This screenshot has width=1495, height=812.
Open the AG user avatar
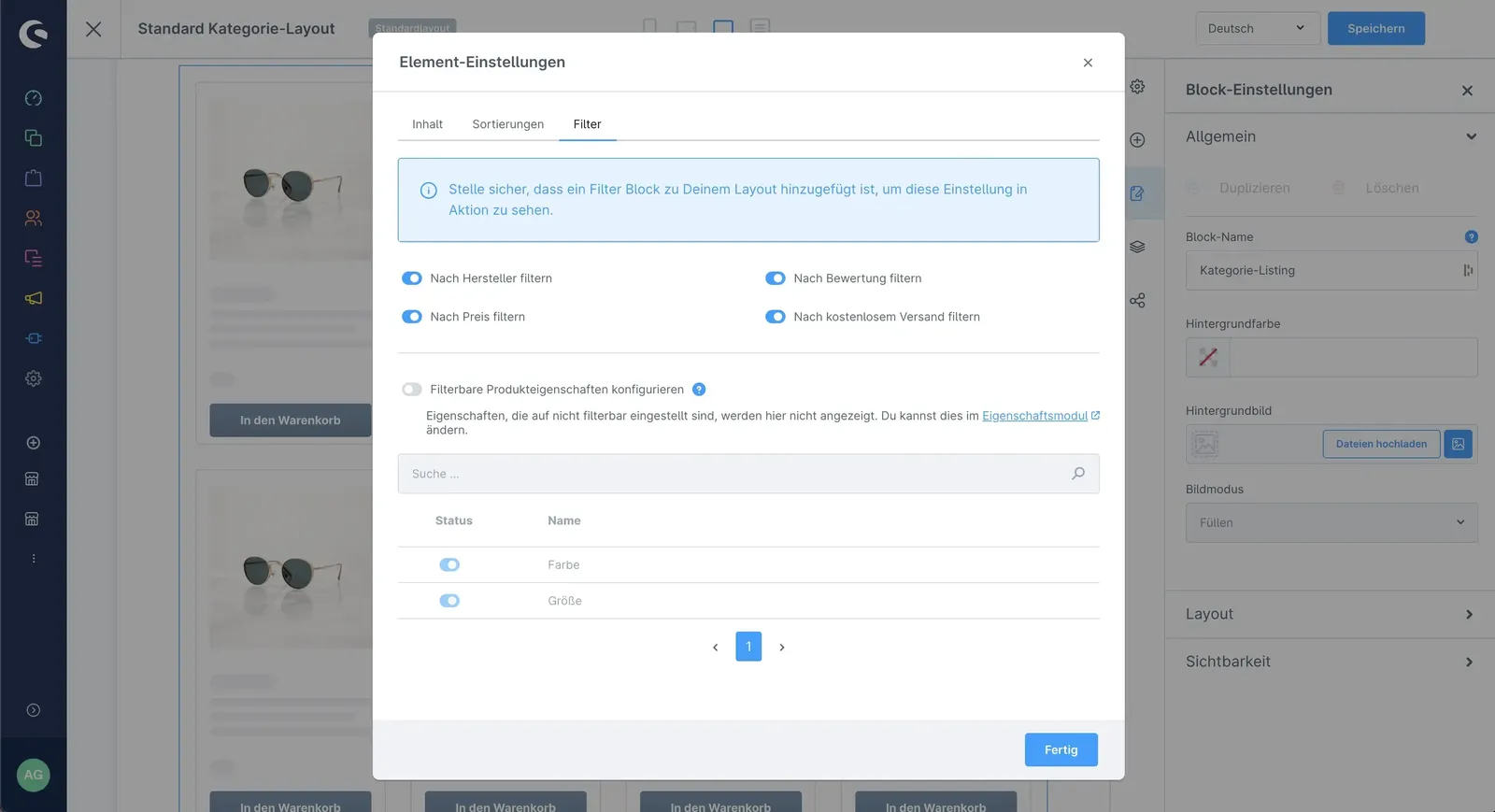pyautogui.click(x=34, y=775)
